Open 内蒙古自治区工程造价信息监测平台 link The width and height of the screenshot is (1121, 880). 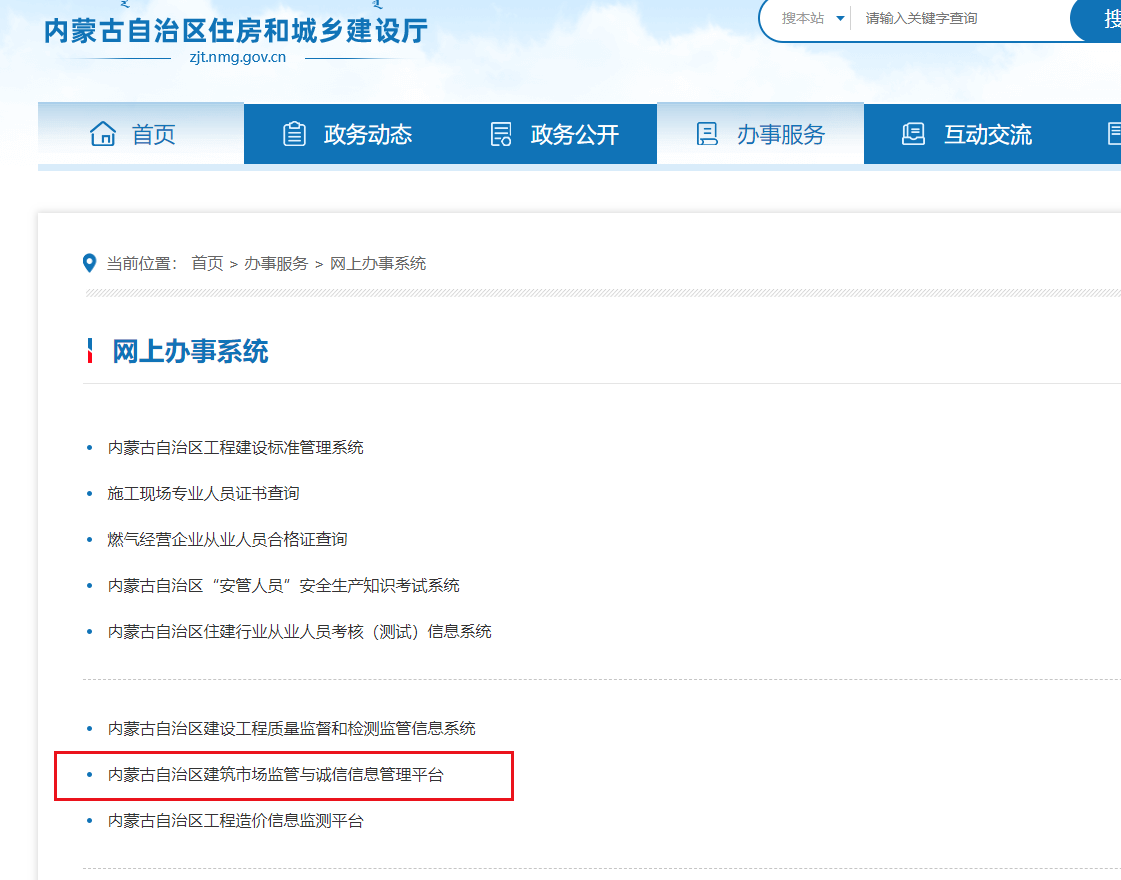click(x=236, y=821)
